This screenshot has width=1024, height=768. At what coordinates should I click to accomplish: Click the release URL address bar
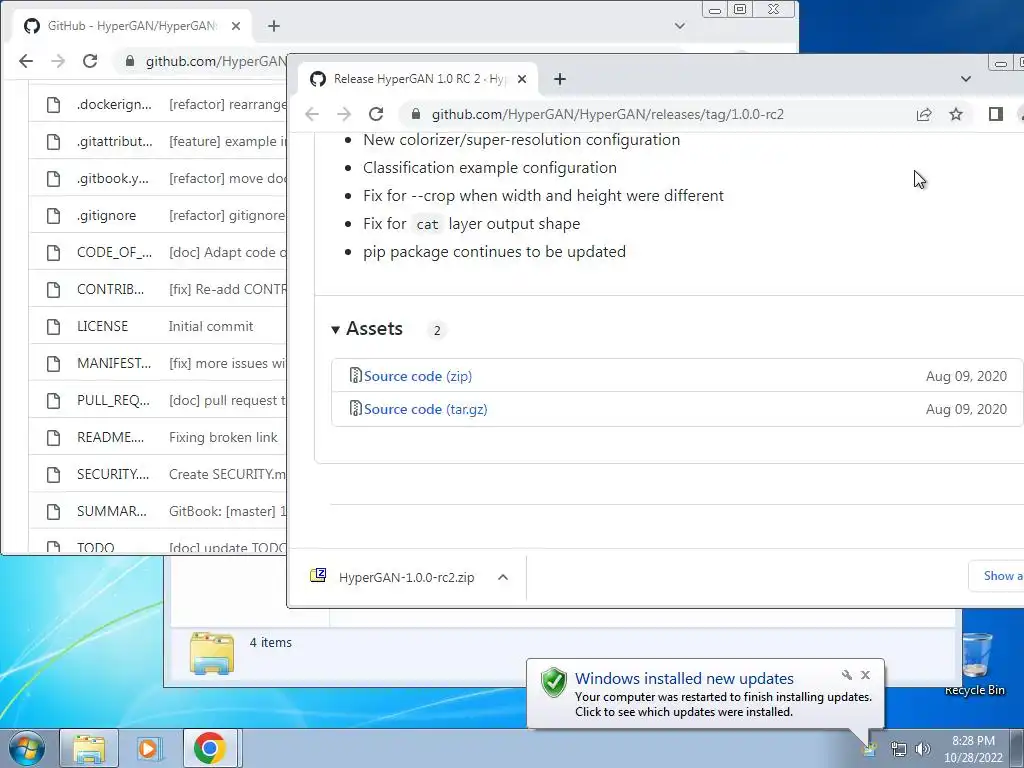(607, 114)
